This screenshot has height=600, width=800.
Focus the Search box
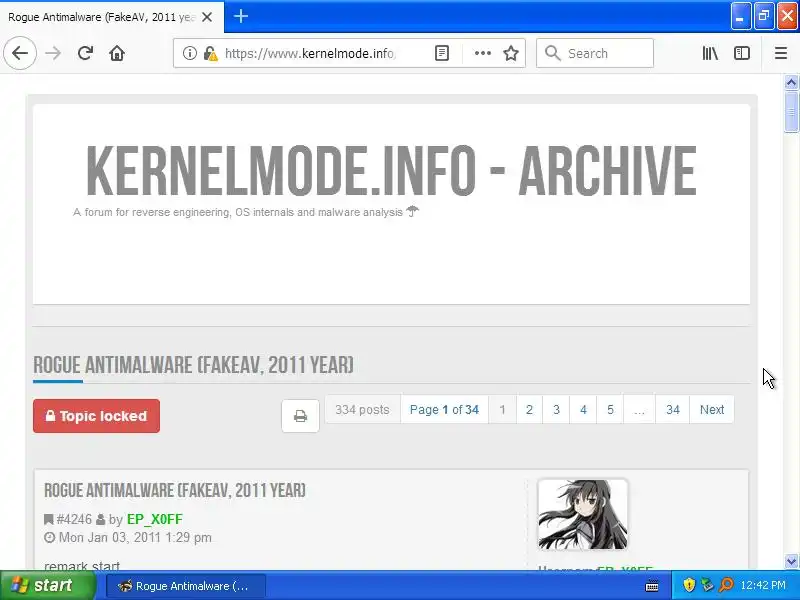tap(595, 53)
